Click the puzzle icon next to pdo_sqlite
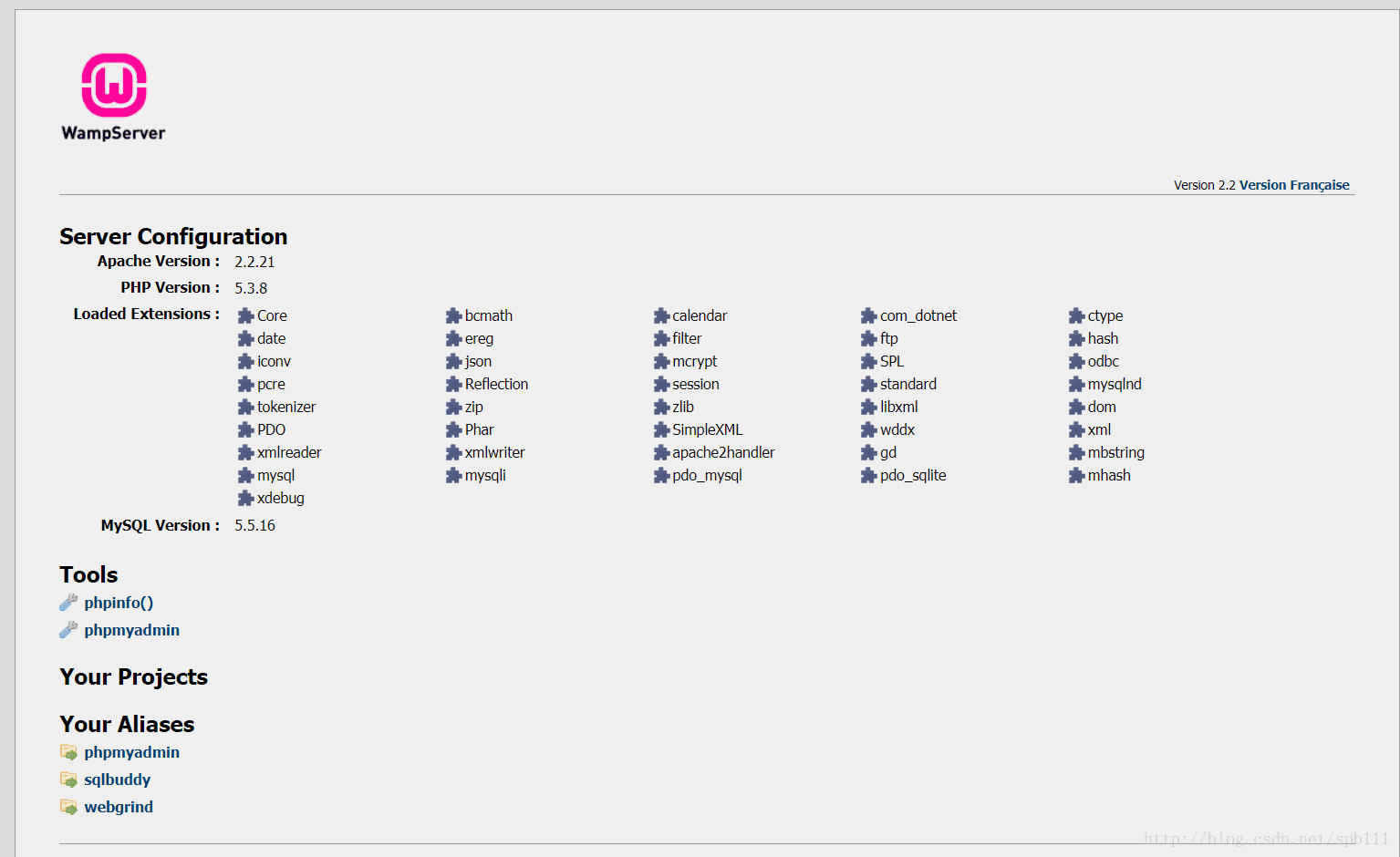This screenshot has width=1400, height=857. point(868,475)
